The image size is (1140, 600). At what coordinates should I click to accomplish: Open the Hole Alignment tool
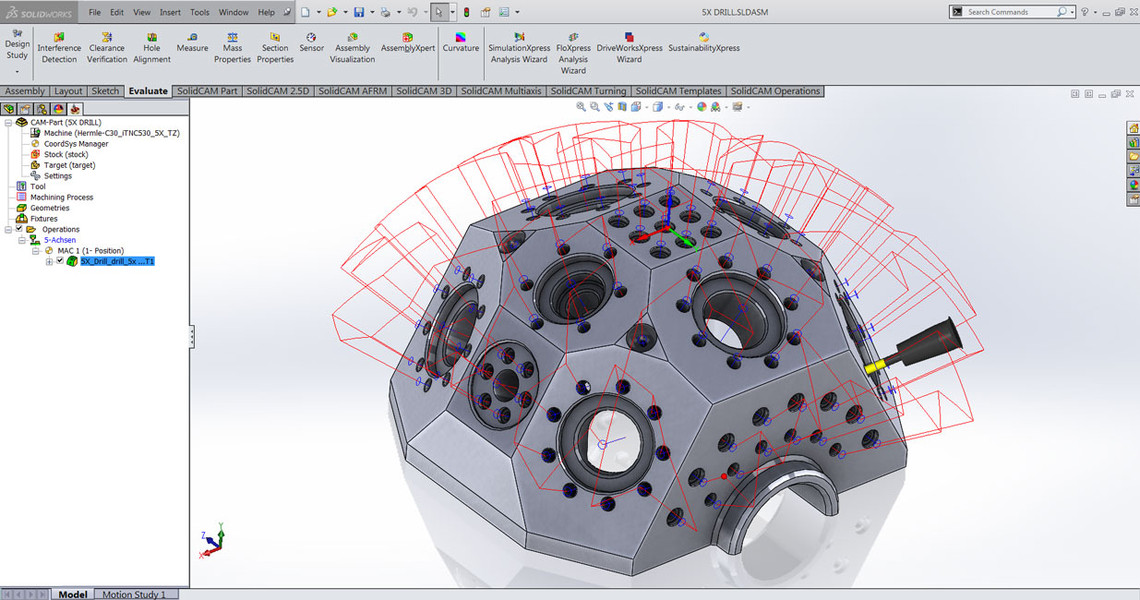point(151,37)
